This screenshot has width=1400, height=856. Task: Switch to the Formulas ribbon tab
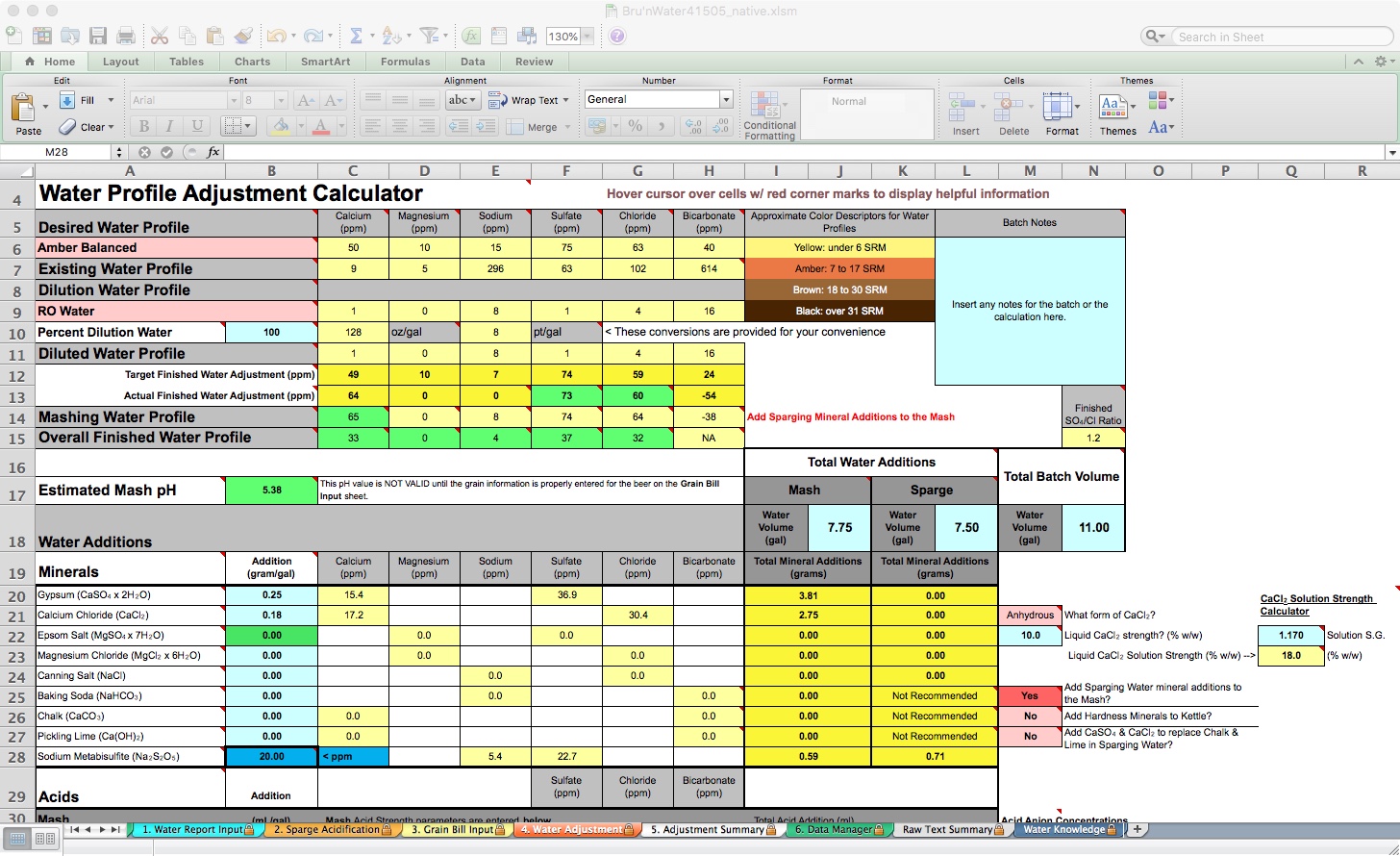click(x=405, y=62)
